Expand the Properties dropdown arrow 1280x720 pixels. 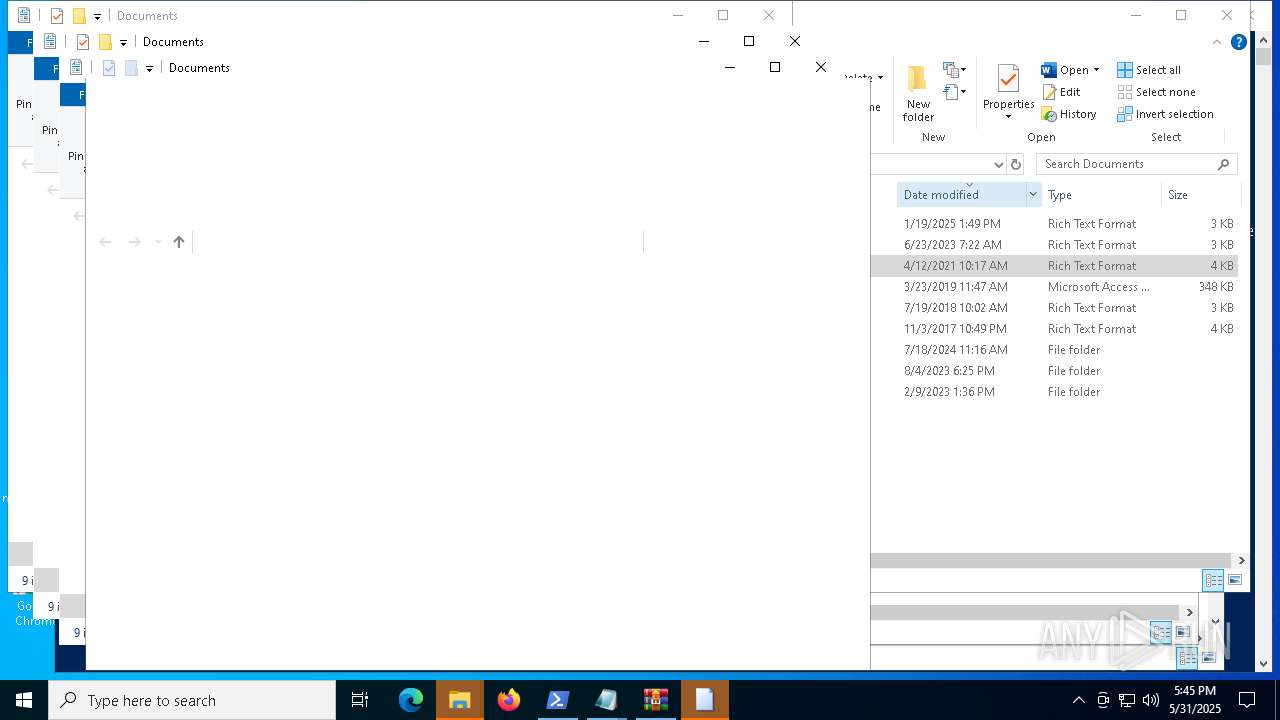(x=1008, y=117)
